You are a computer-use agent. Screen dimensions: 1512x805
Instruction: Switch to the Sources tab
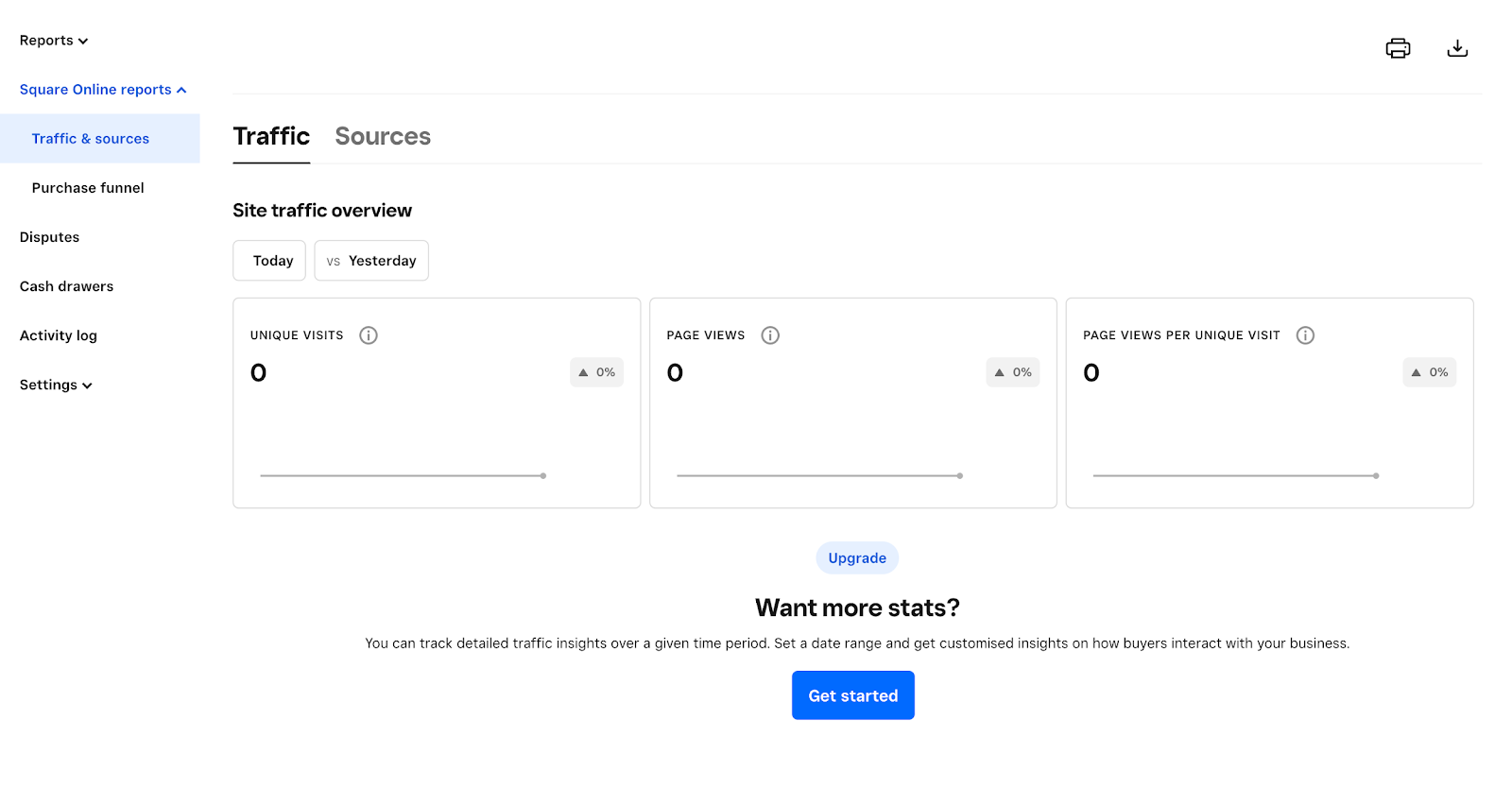(x=383, y=137)
